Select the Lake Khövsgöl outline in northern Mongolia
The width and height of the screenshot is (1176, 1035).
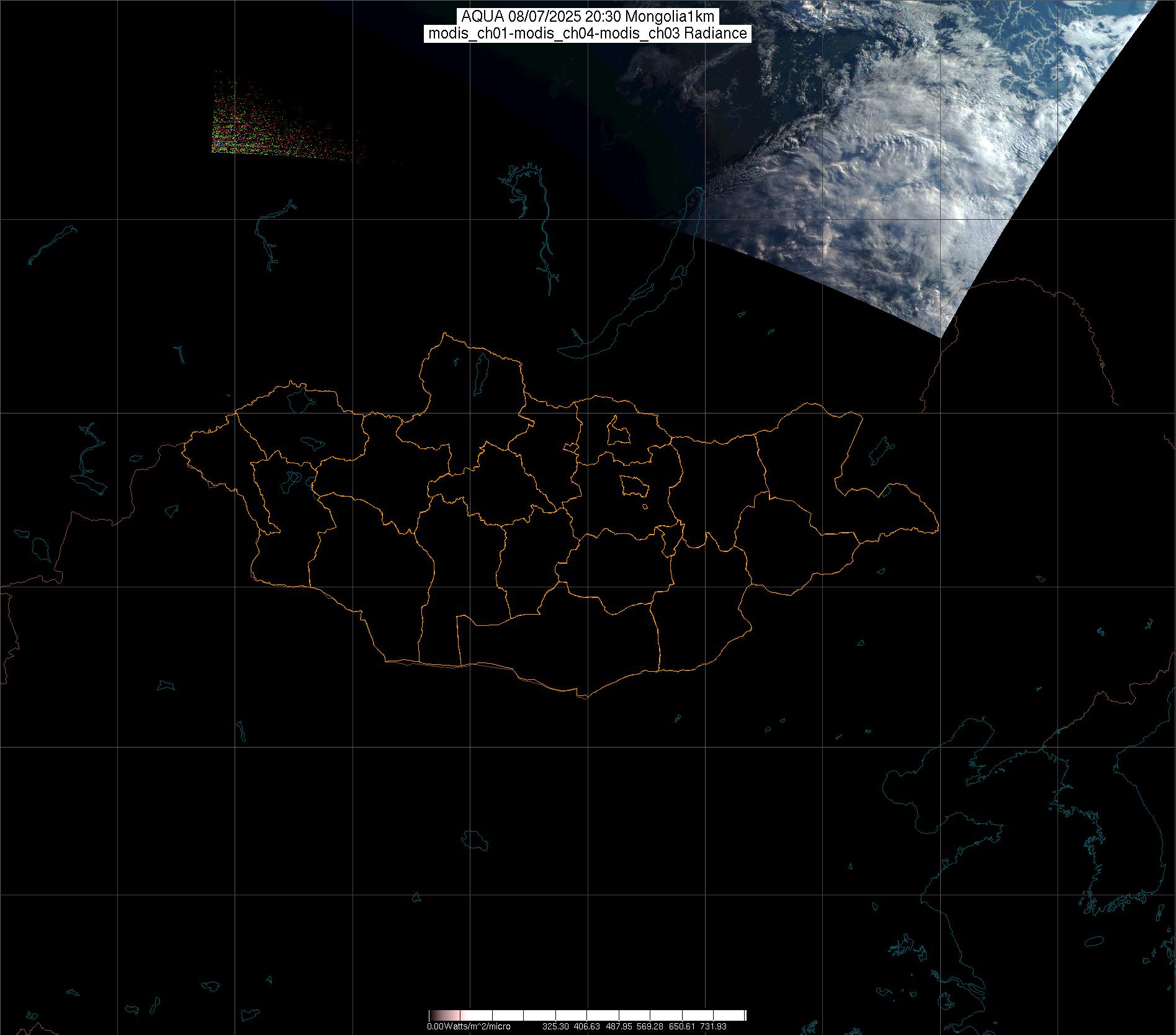tap(480, 373)
